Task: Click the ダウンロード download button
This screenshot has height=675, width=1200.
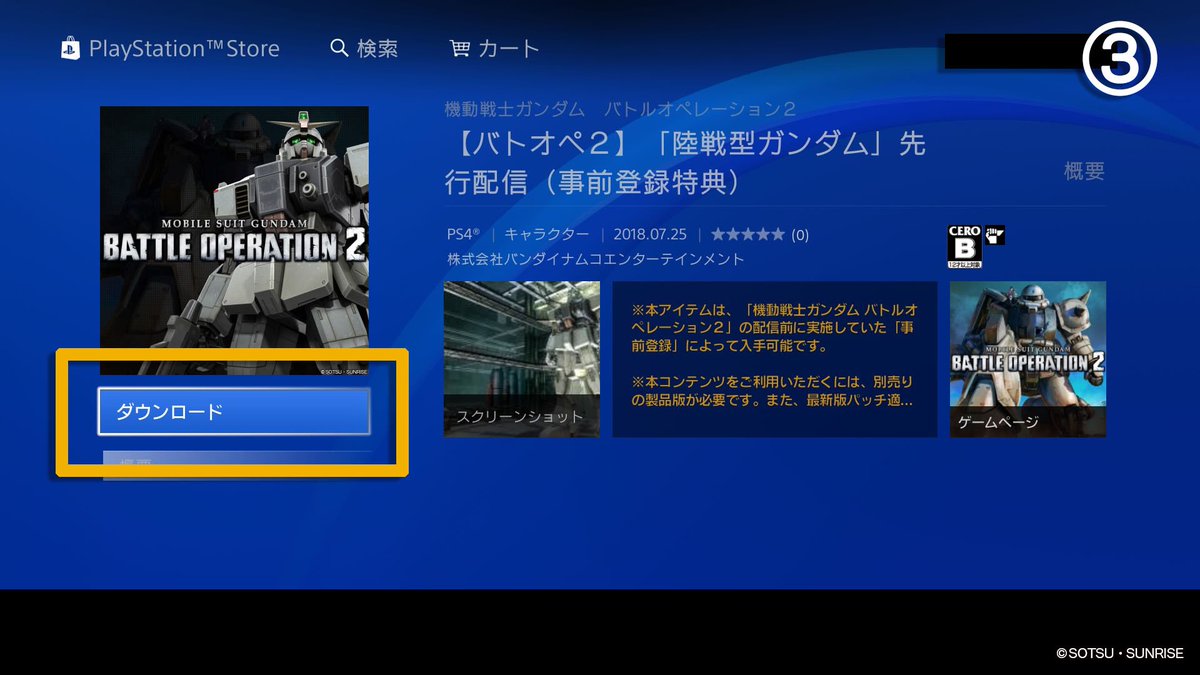Action: pyautogui.click(x=234, y=411)
